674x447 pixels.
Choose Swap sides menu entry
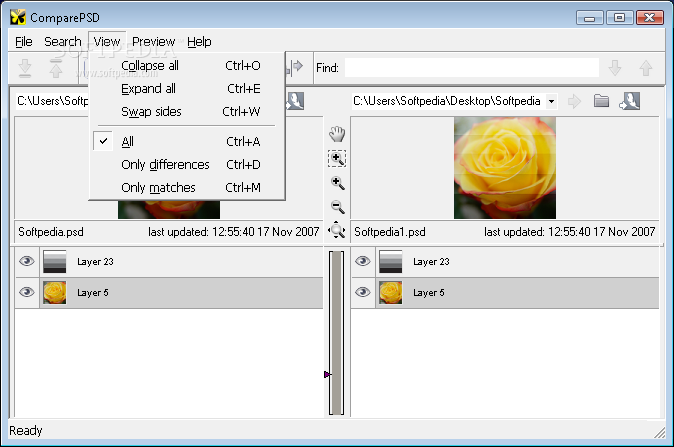(187, 112)
